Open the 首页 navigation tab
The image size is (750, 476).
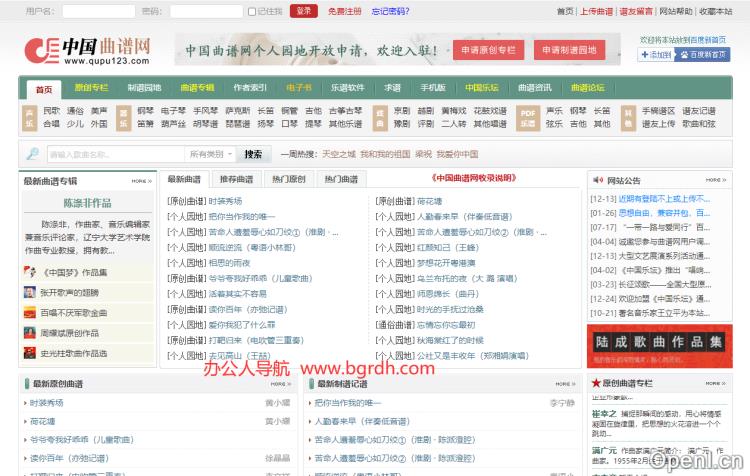[44, 89]
